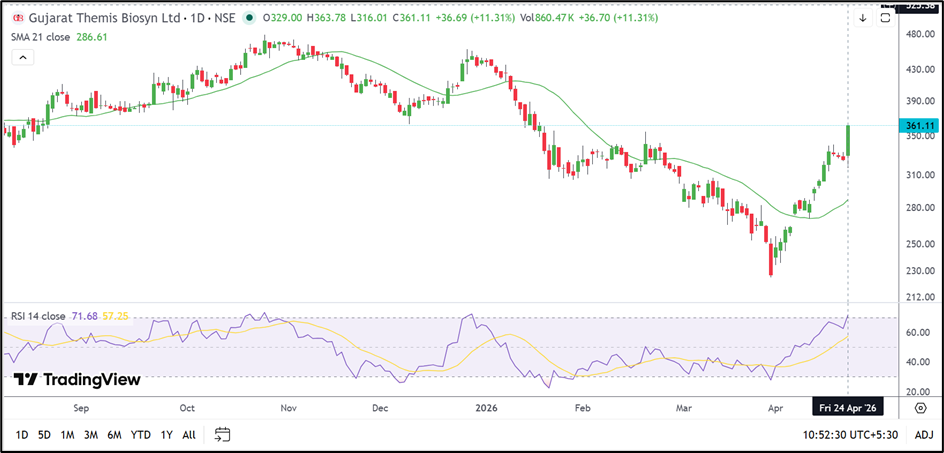944x453 pixels.
Task: Switch to the 1M range
Action: tap(67, 434)
